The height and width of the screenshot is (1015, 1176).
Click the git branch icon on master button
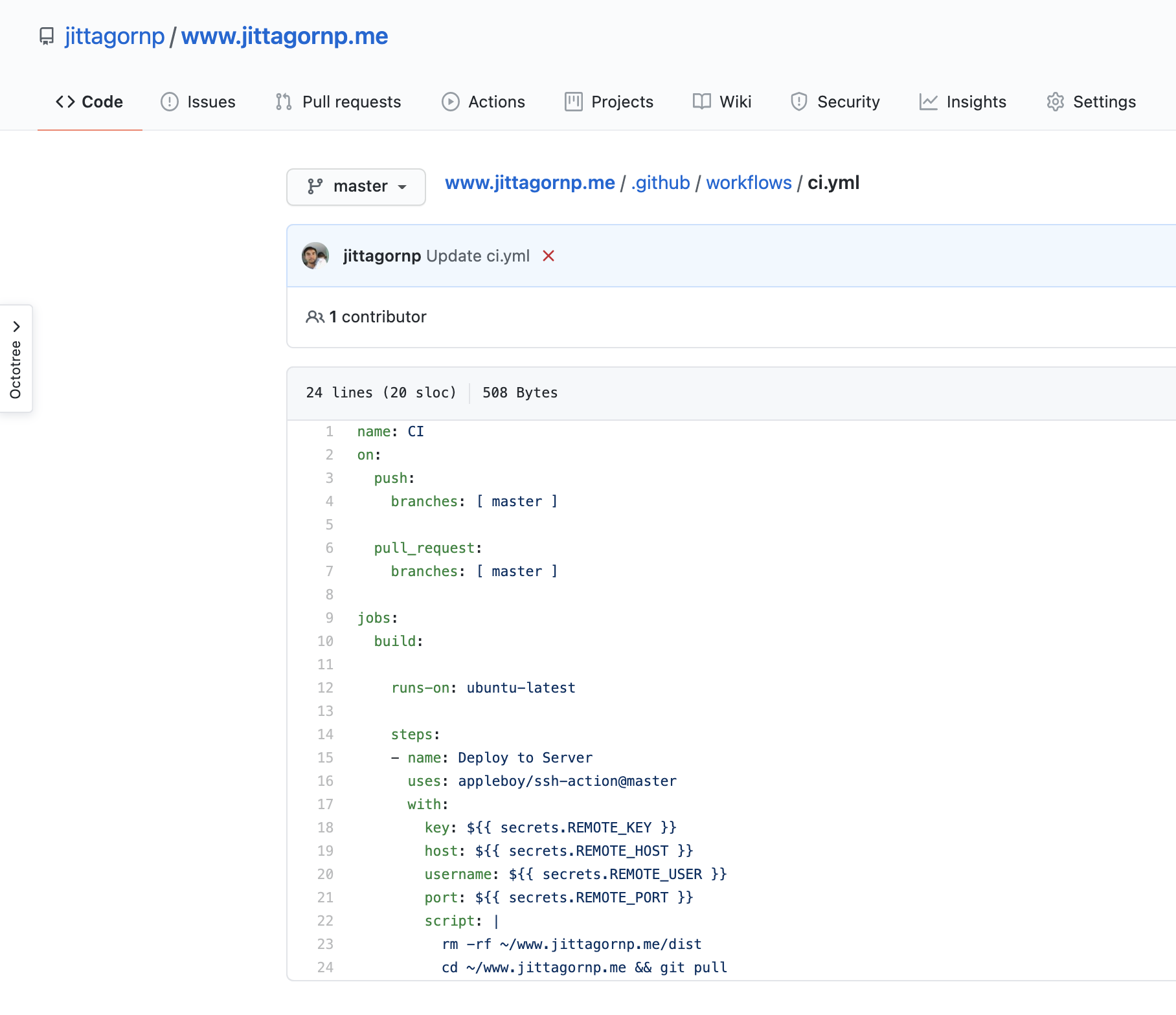[x=315, y=186]
